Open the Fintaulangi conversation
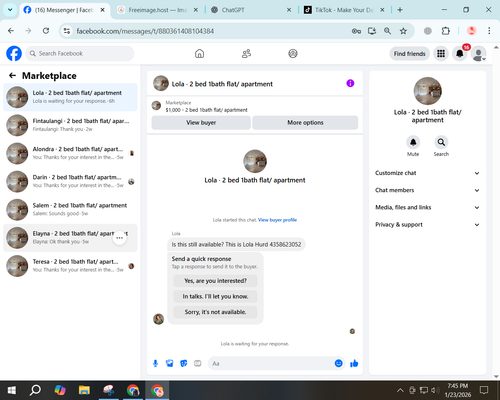 coord(70,125)
